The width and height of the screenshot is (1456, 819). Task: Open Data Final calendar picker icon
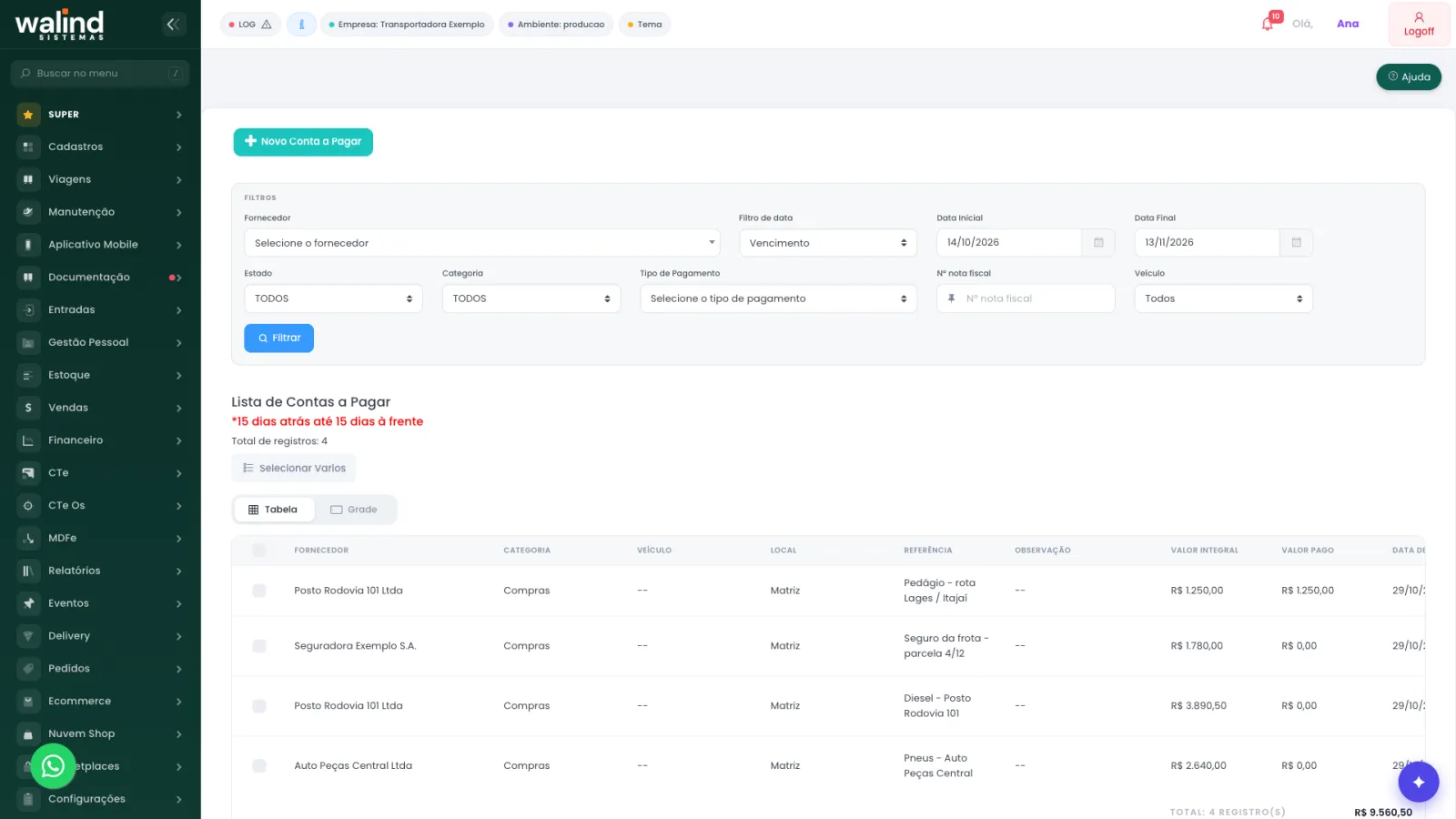1296,243
